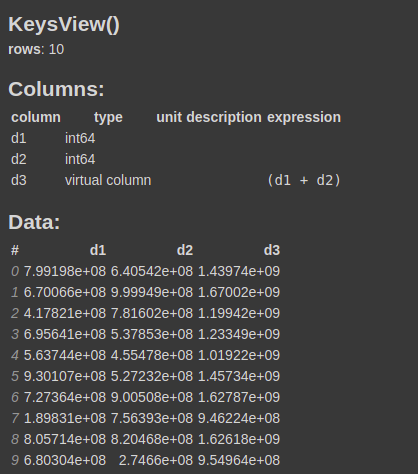This screenshot has height=474, width=418.
Task: Click the 'column' header in Columns table
Action: tap(36, 117)
